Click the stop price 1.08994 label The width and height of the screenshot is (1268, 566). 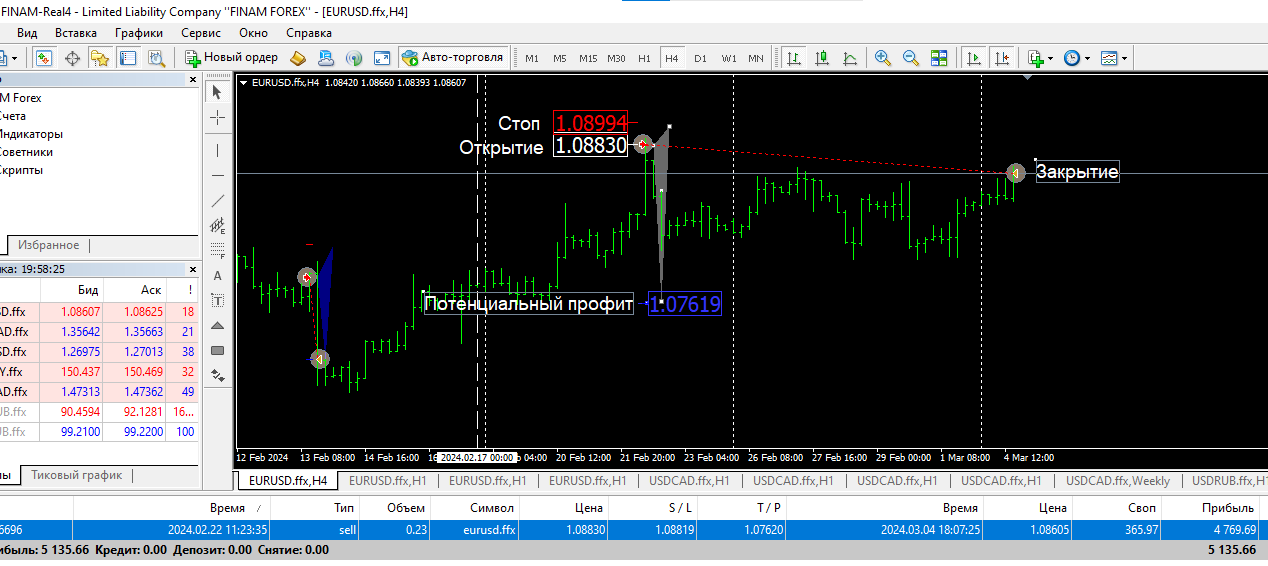click(591, 123)
